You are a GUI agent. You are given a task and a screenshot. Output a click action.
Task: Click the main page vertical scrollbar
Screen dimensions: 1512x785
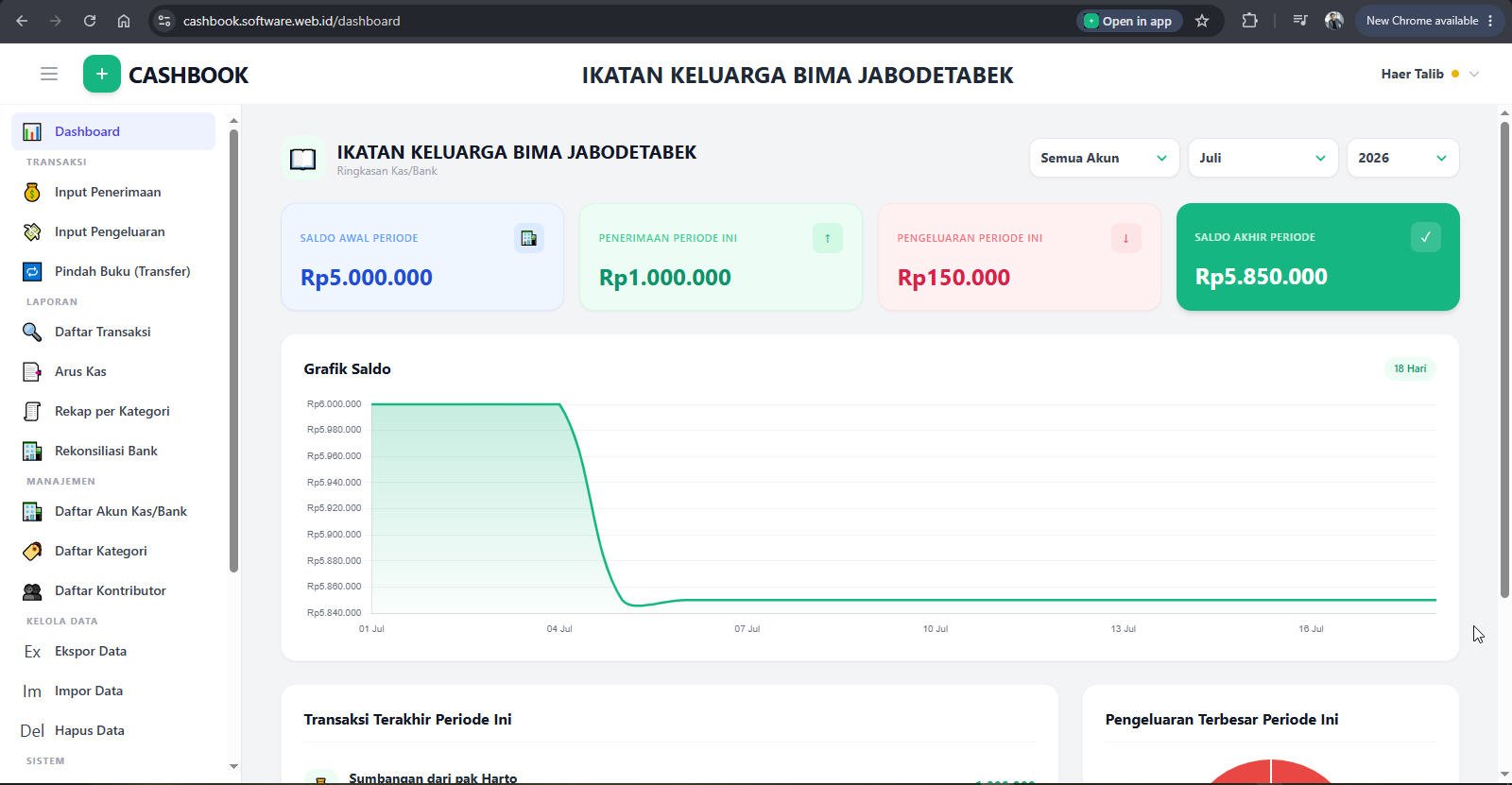coord(1504,359)
